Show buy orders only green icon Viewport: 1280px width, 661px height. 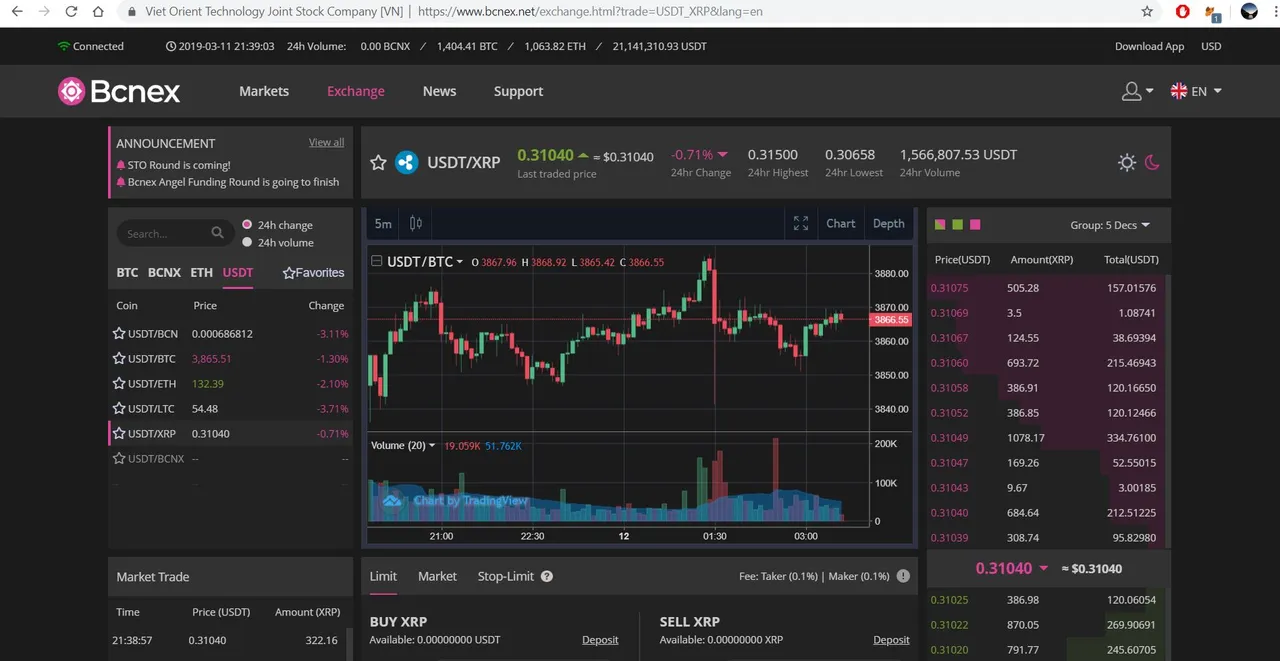pos(957,225)
